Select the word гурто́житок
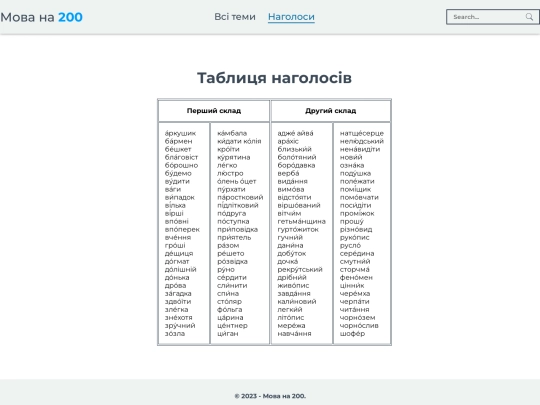The width and height of the screenshot is (540, 405). tap(298, 229)
